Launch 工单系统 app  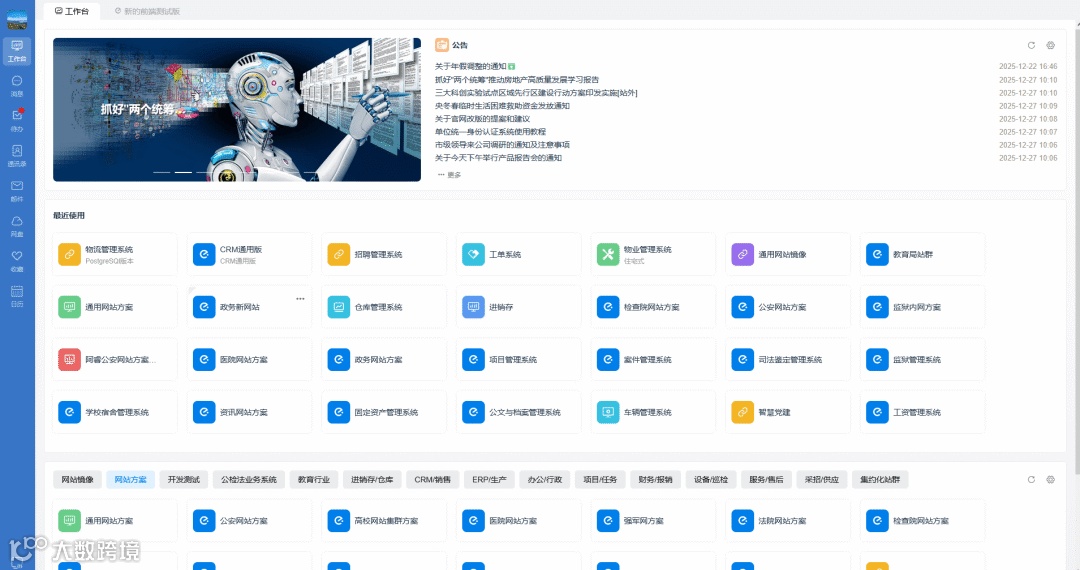518,254
